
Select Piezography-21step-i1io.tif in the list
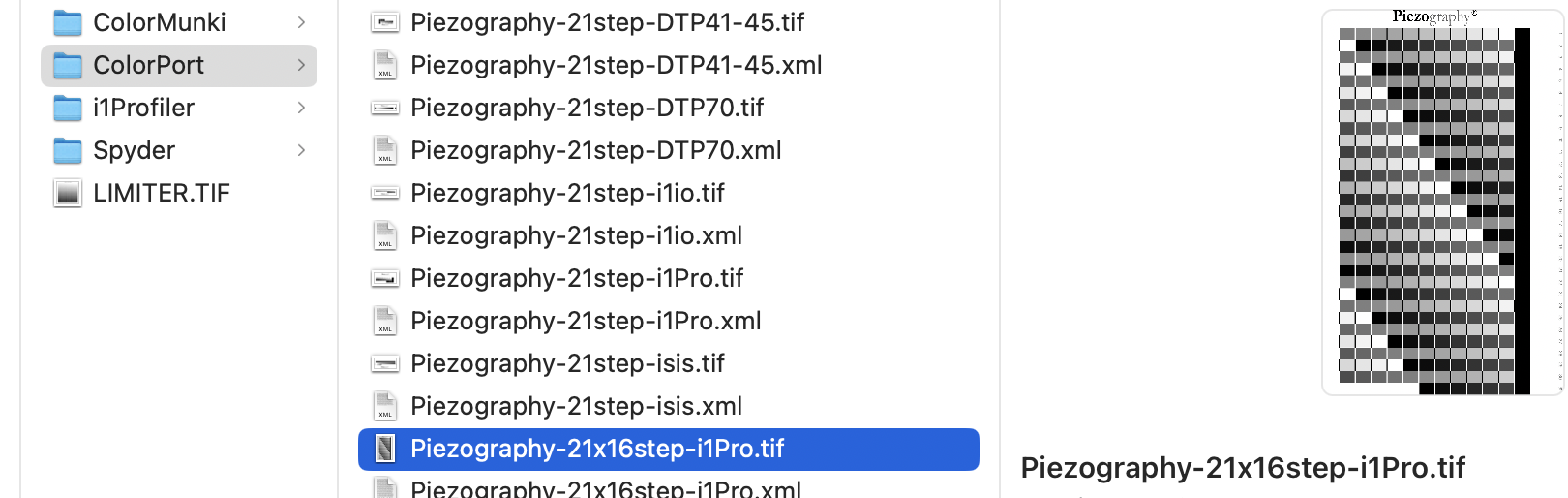[x=567, y=193]
